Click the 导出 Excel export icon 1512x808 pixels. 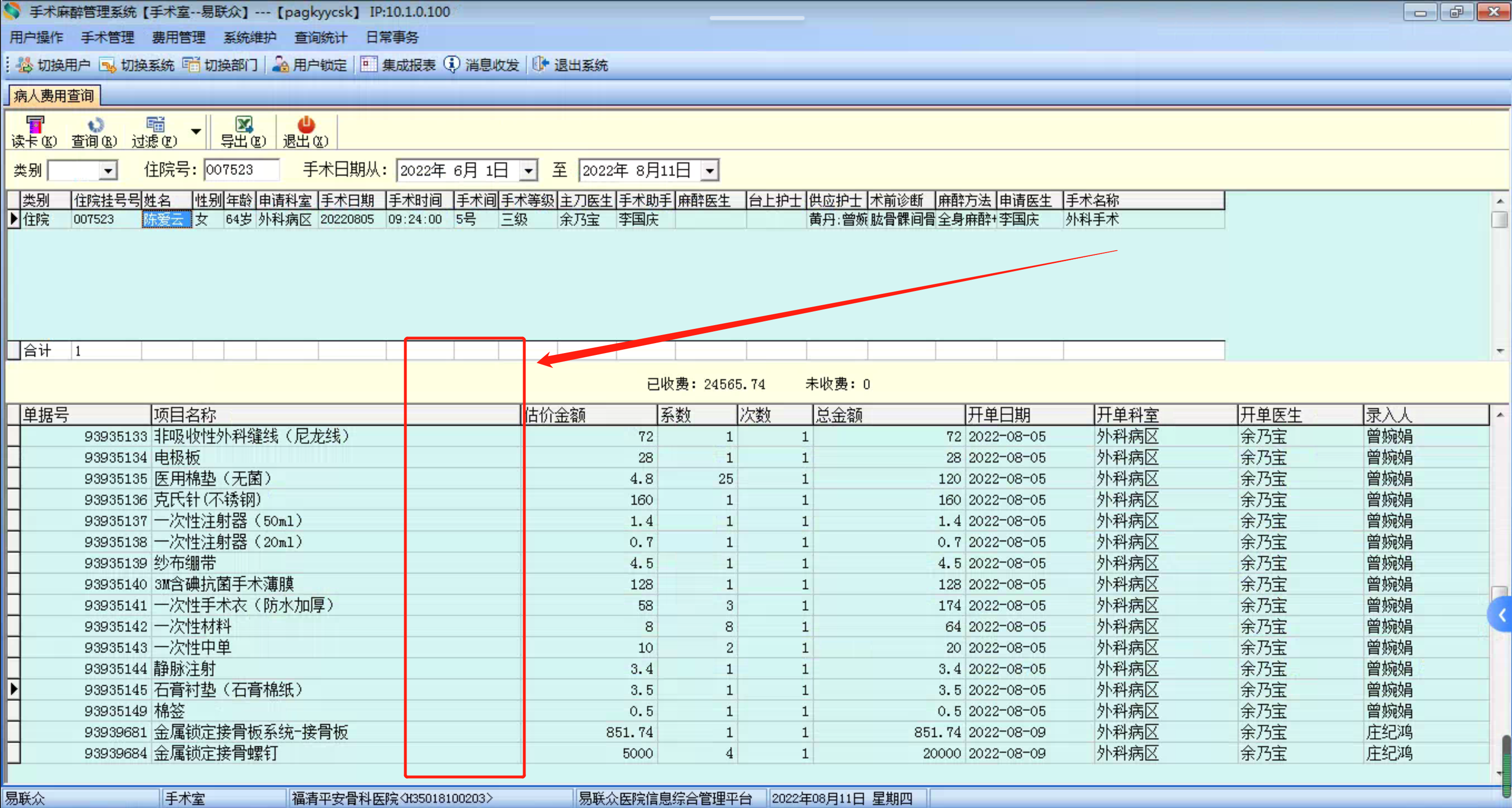tap(243, 125)
